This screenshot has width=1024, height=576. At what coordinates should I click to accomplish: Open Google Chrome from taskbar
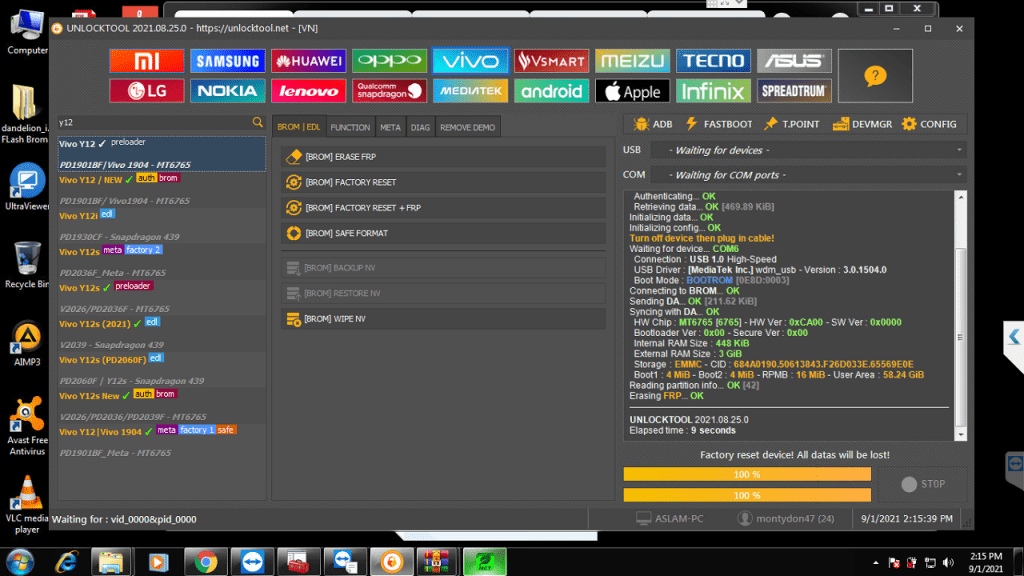click(x=205, y=562)
